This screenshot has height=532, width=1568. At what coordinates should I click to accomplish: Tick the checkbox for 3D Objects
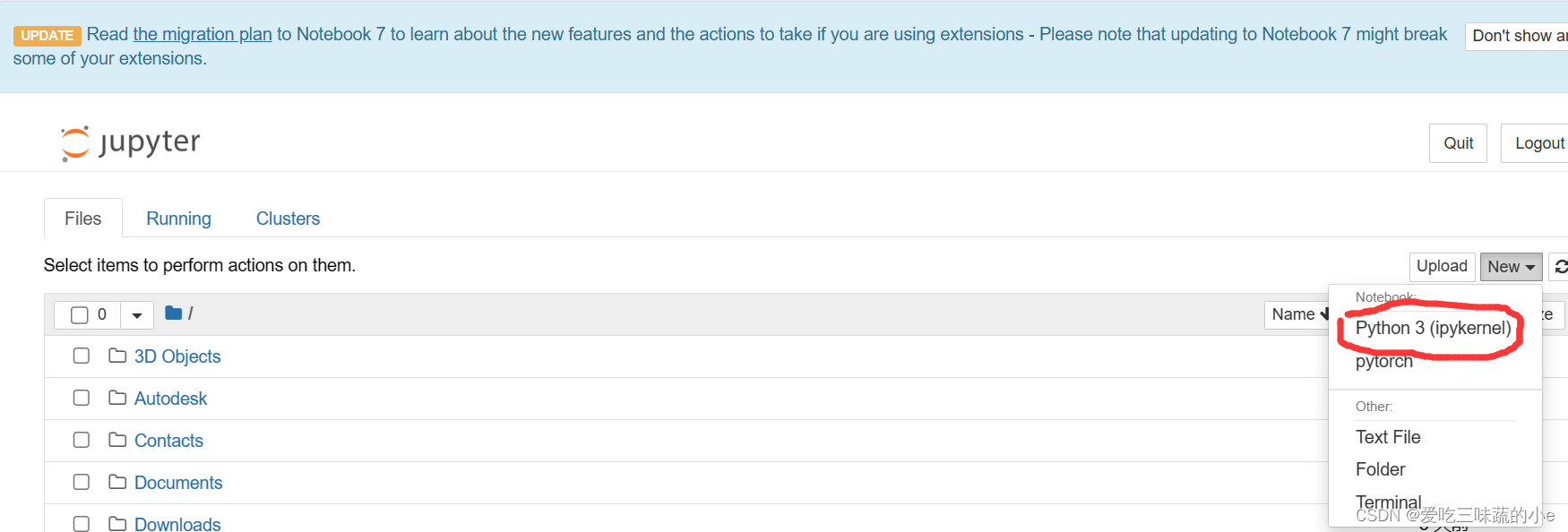pos(82,356)
